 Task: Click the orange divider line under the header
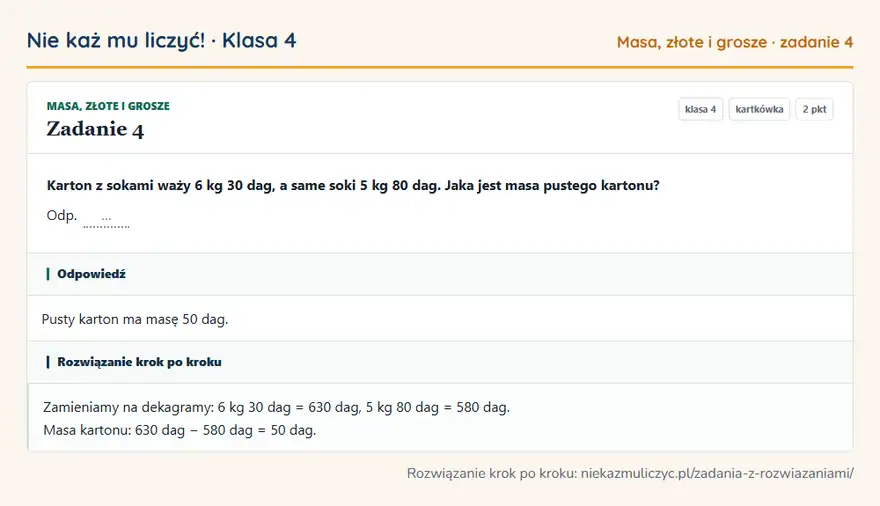coord(440,67)
